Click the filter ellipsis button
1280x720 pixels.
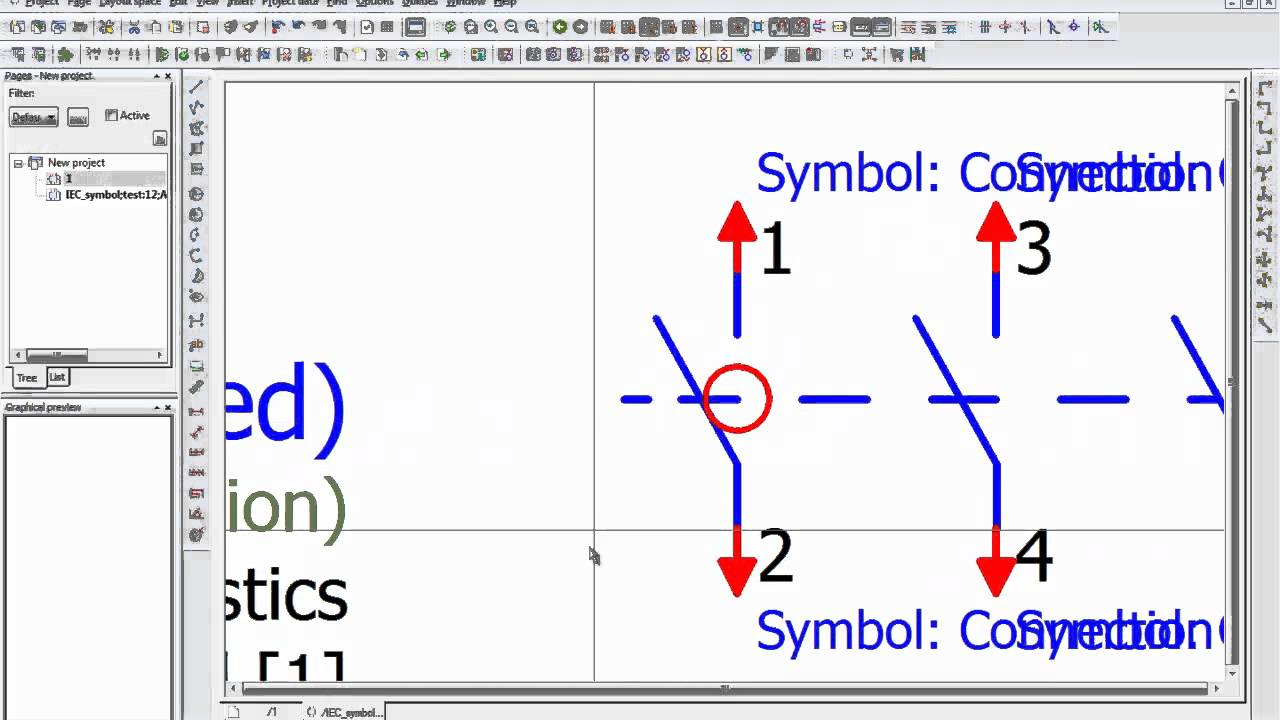[x=78, y=117]
